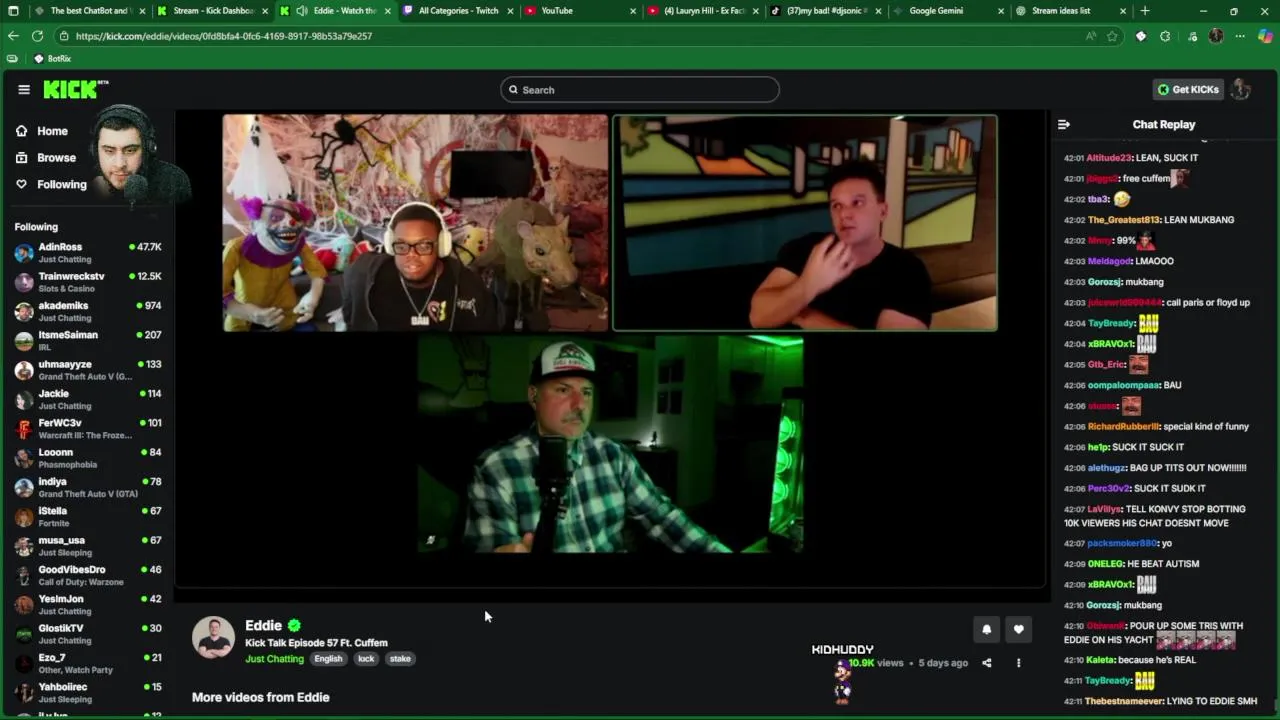
Task: Open GlostikTV channel in Following list
Action: point(88,634)
